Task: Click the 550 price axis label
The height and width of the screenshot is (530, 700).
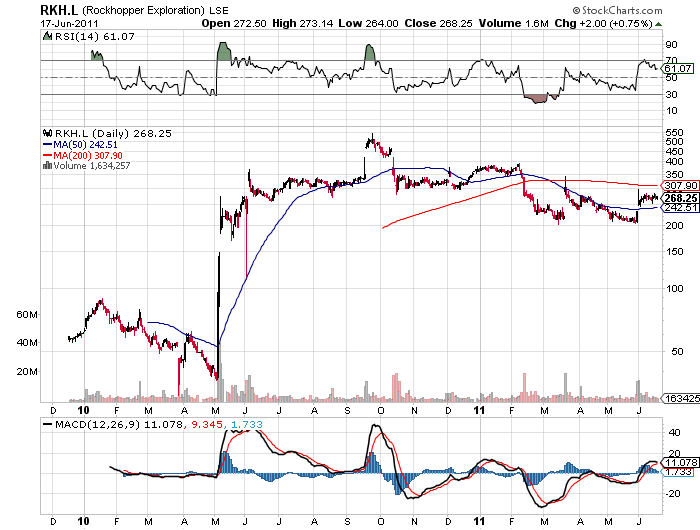Action: (x=674, y=133)
